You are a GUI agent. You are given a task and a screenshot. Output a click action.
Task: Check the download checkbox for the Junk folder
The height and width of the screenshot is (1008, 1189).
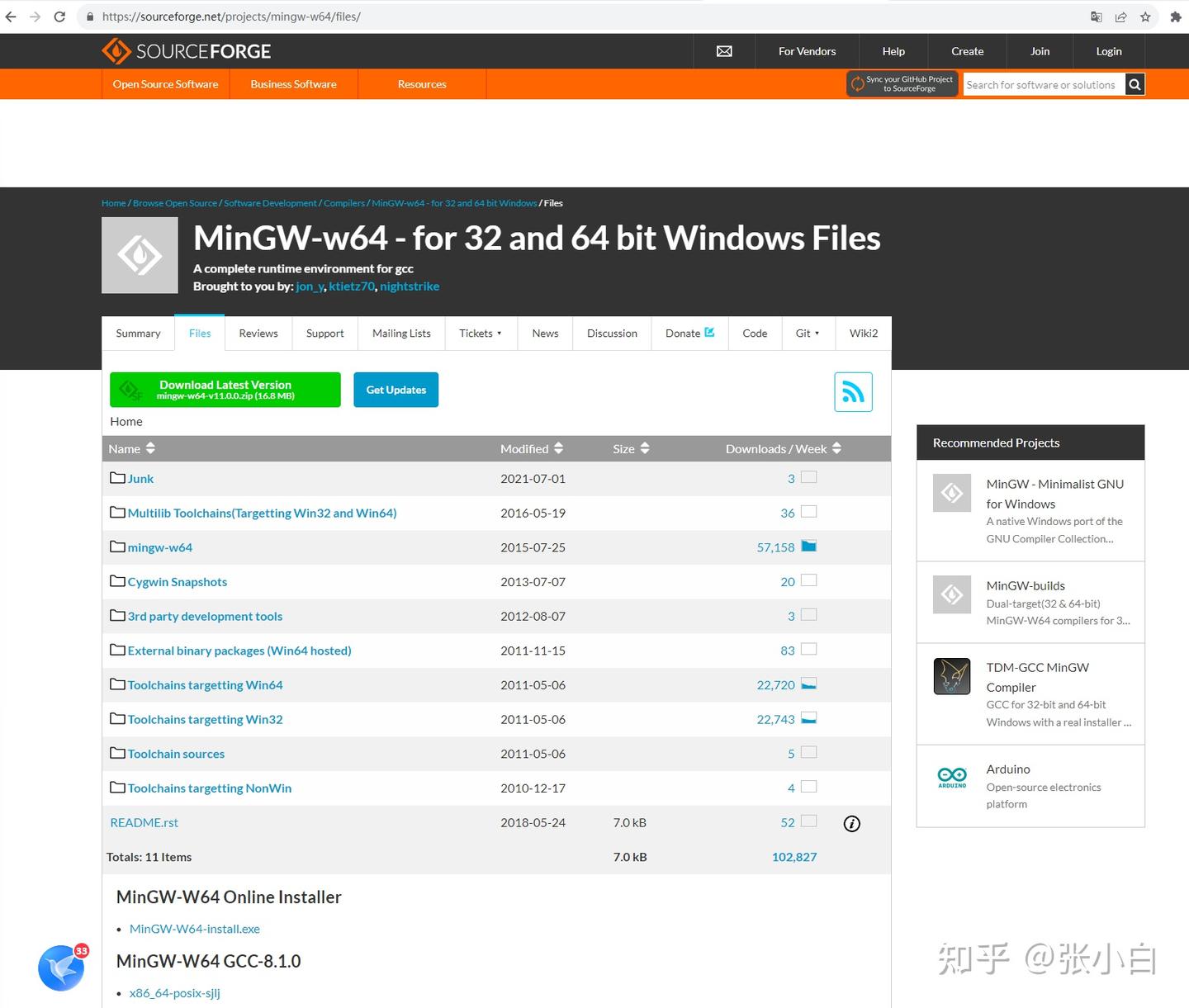point(808,477)
